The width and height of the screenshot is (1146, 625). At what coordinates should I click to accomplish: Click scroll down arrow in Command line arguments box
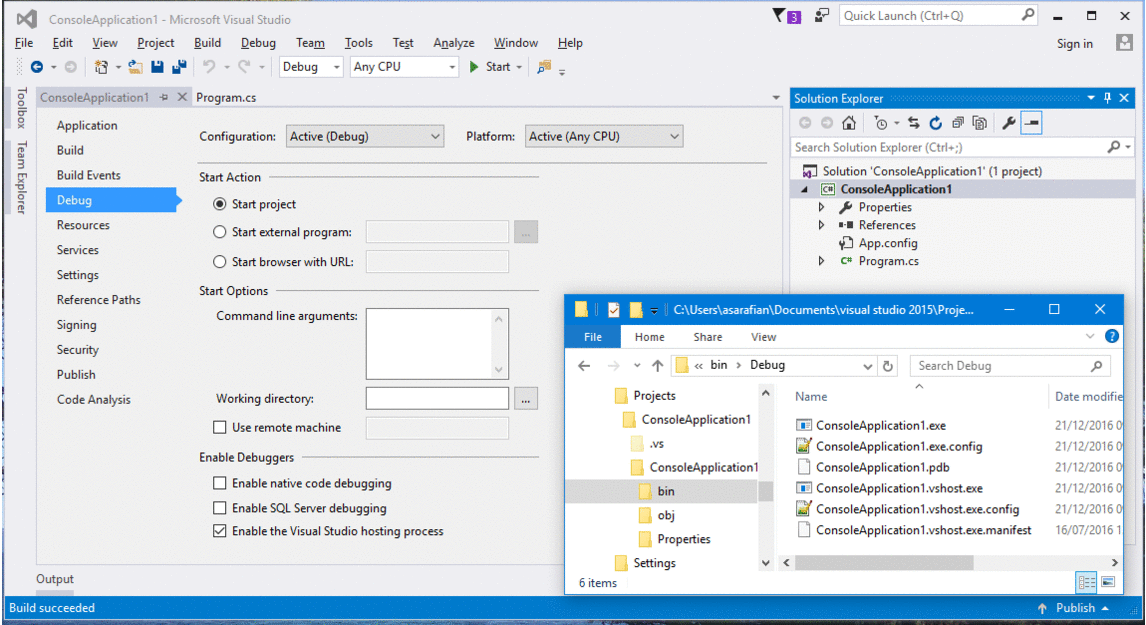pos(498,370)
